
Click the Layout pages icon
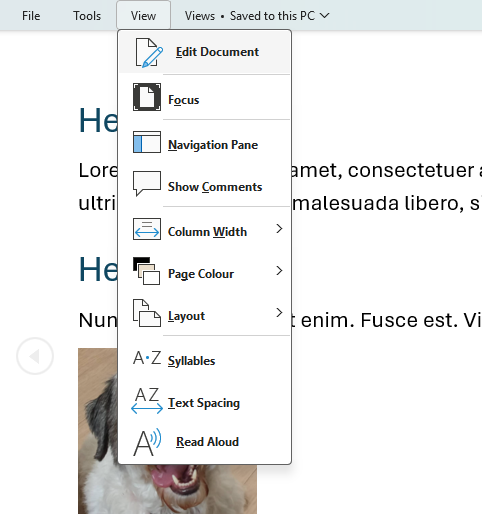pos(147,313)
